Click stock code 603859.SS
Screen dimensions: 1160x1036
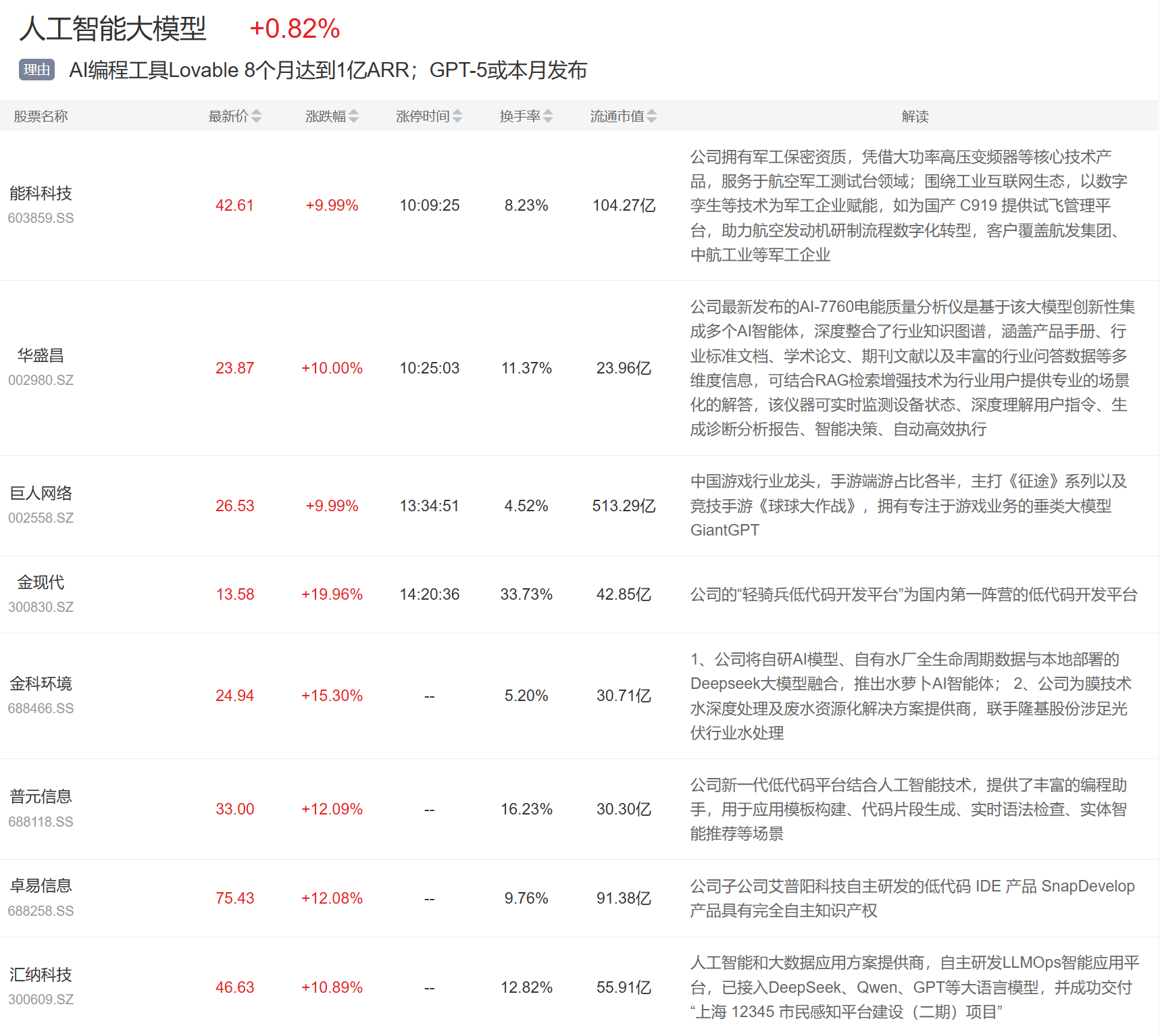click(41, 218)
